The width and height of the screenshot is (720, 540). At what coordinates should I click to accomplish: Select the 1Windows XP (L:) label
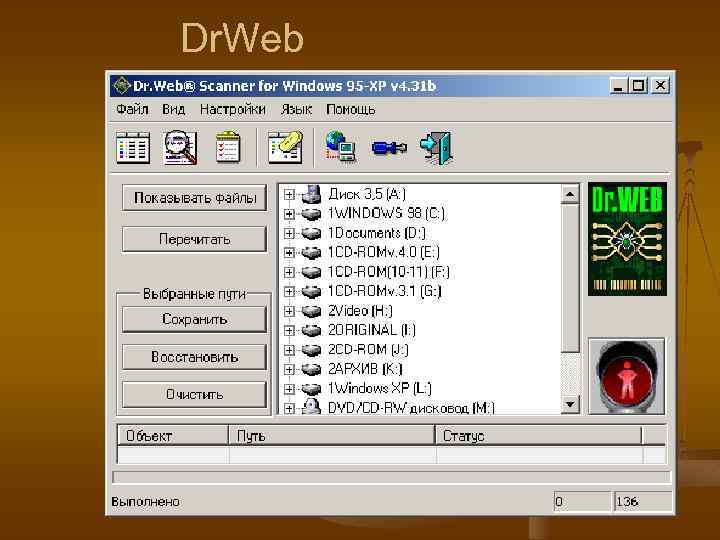click(x=379, y=389)
